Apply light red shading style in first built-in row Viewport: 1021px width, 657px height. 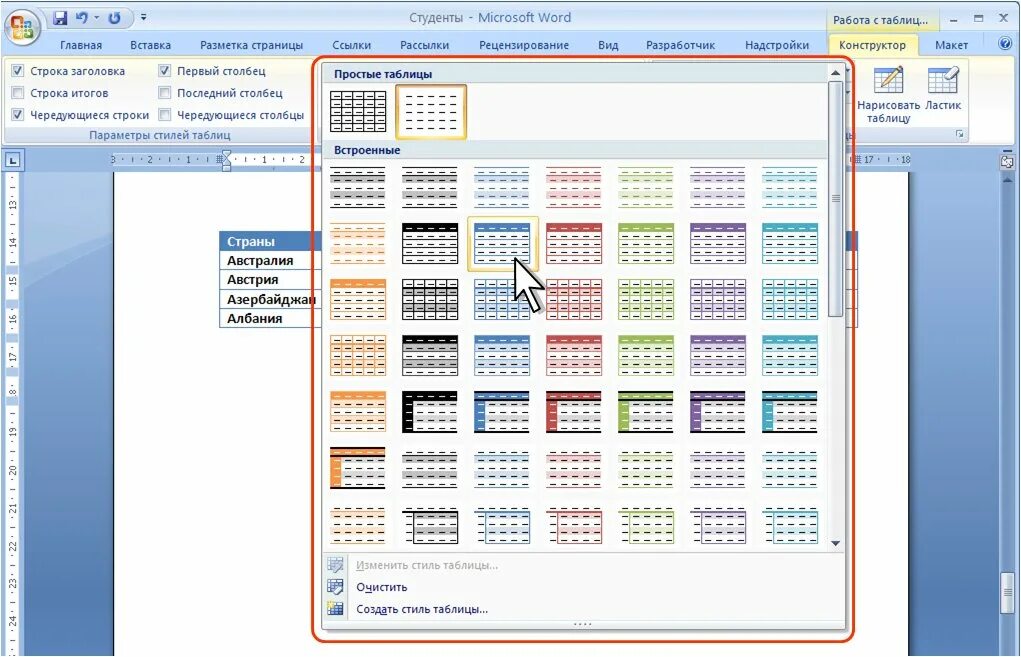tap(574, 187)
